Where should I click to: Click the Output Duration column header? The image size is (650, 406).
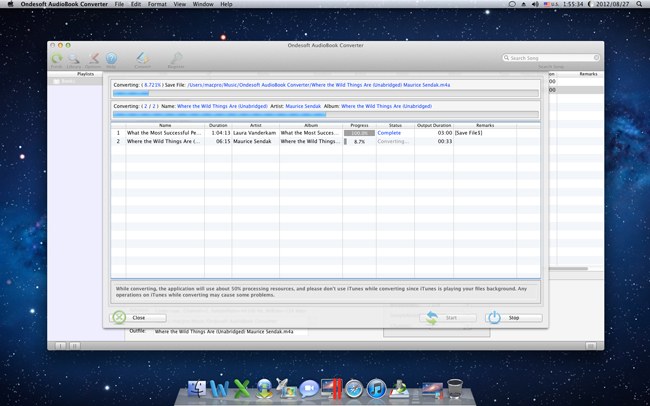tap(434, 125)
